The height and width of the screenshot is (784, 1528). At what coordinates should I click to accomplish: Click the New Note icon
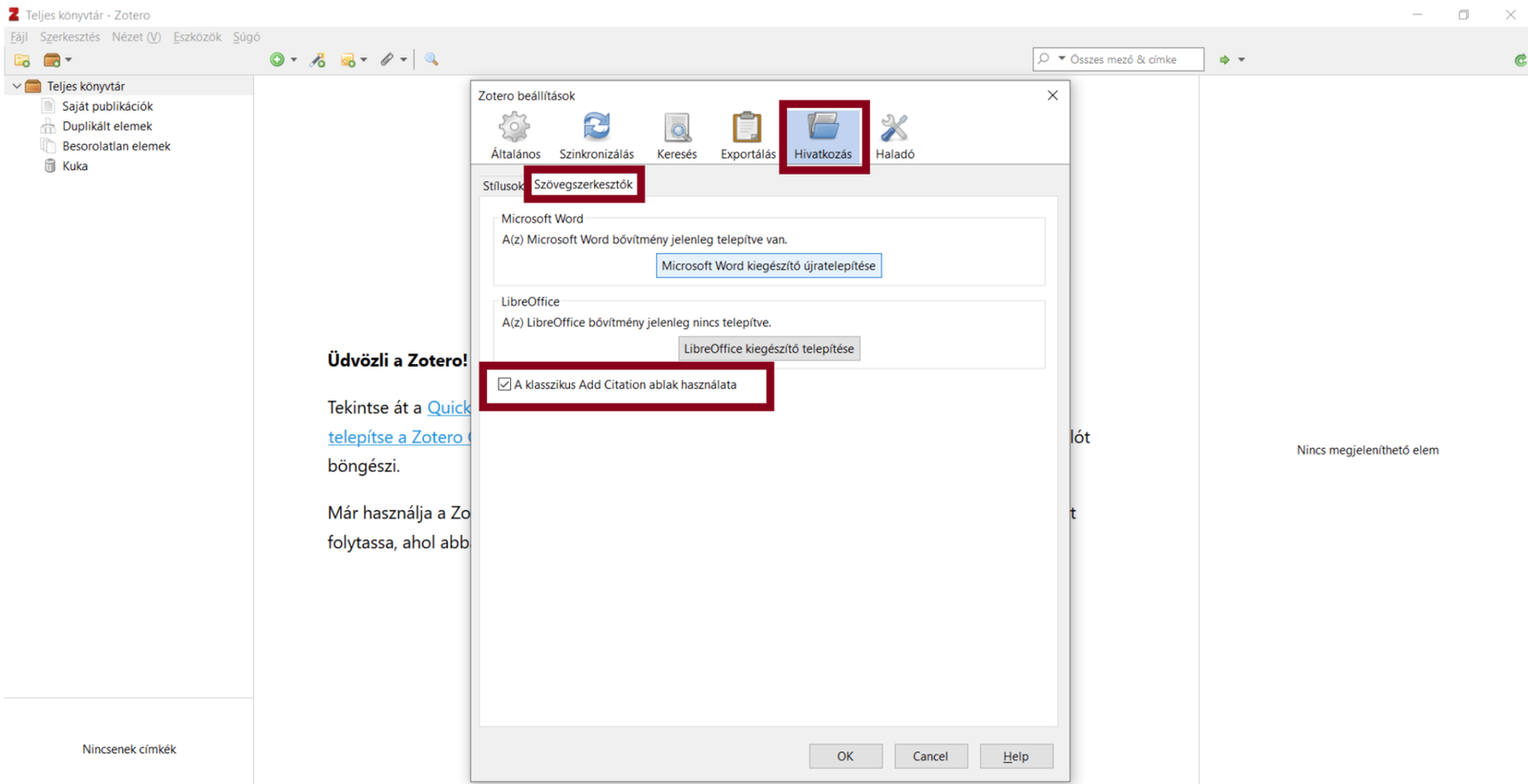click(x=348, y=60)
